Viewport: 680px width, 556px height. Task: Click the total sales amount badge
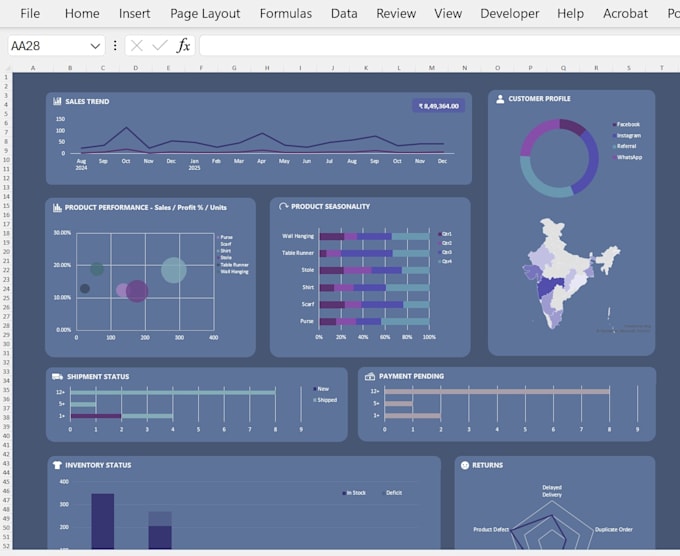(438, 106)
